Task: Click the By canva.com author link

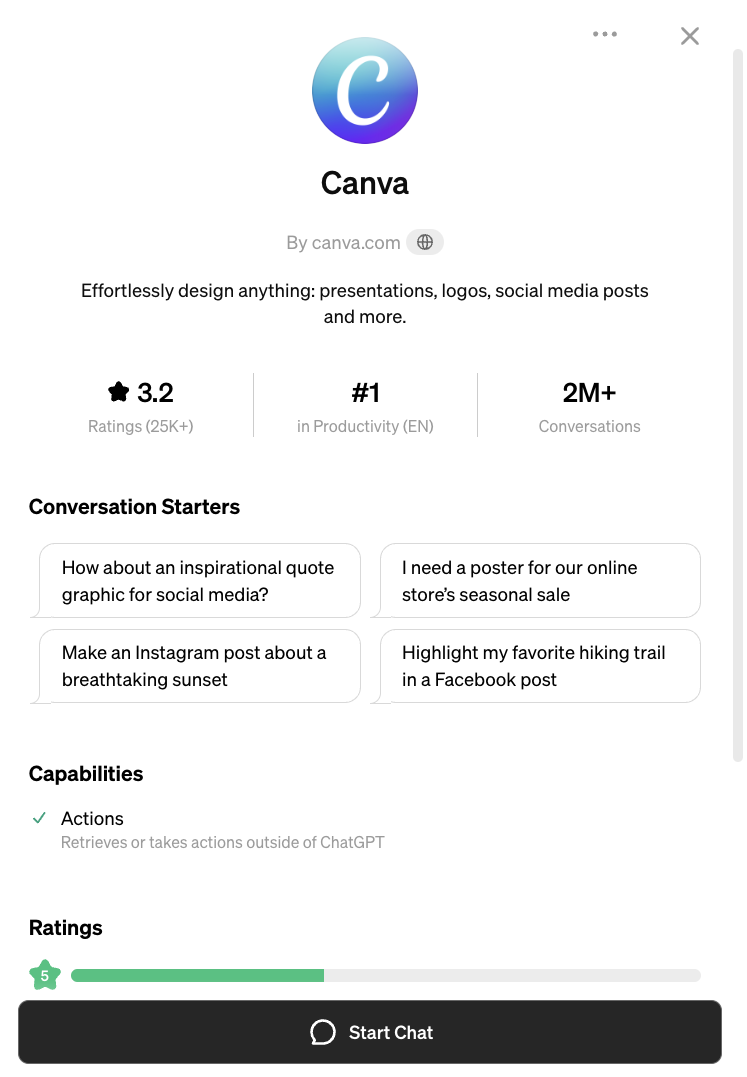Action: point(343,242)
